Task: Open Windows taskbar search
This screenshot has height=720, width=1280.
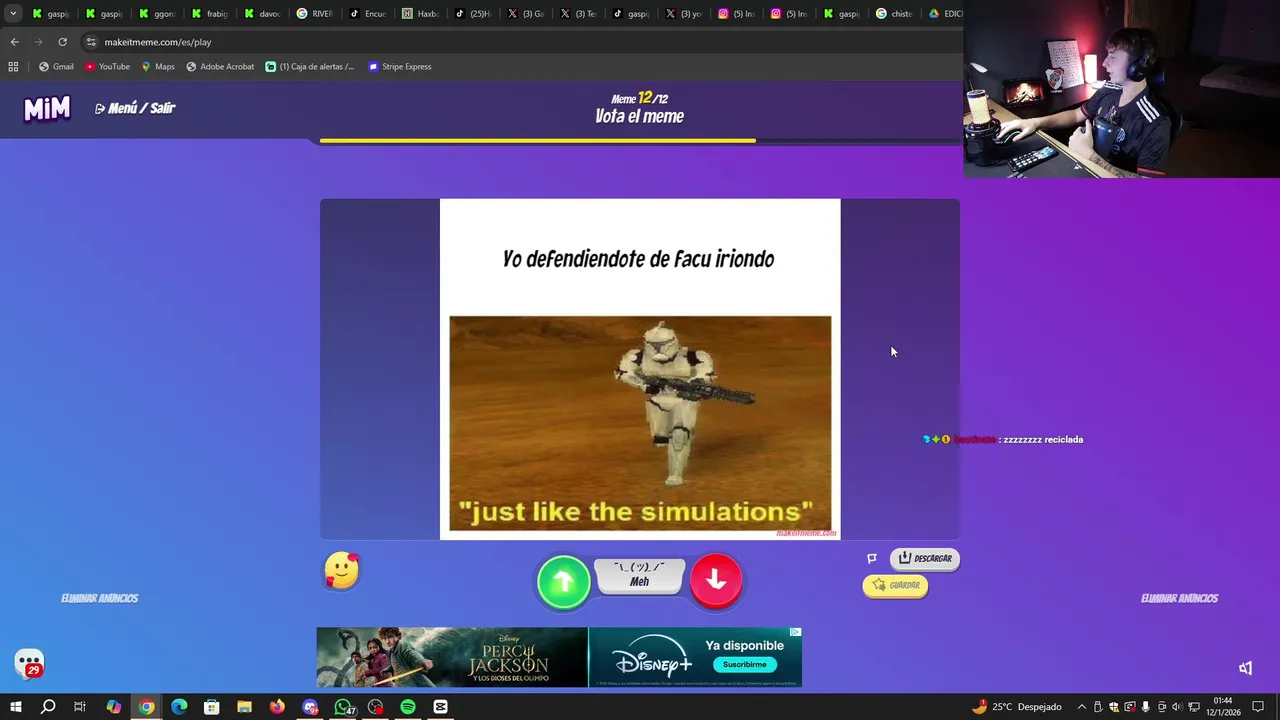Action: [47, 707]
